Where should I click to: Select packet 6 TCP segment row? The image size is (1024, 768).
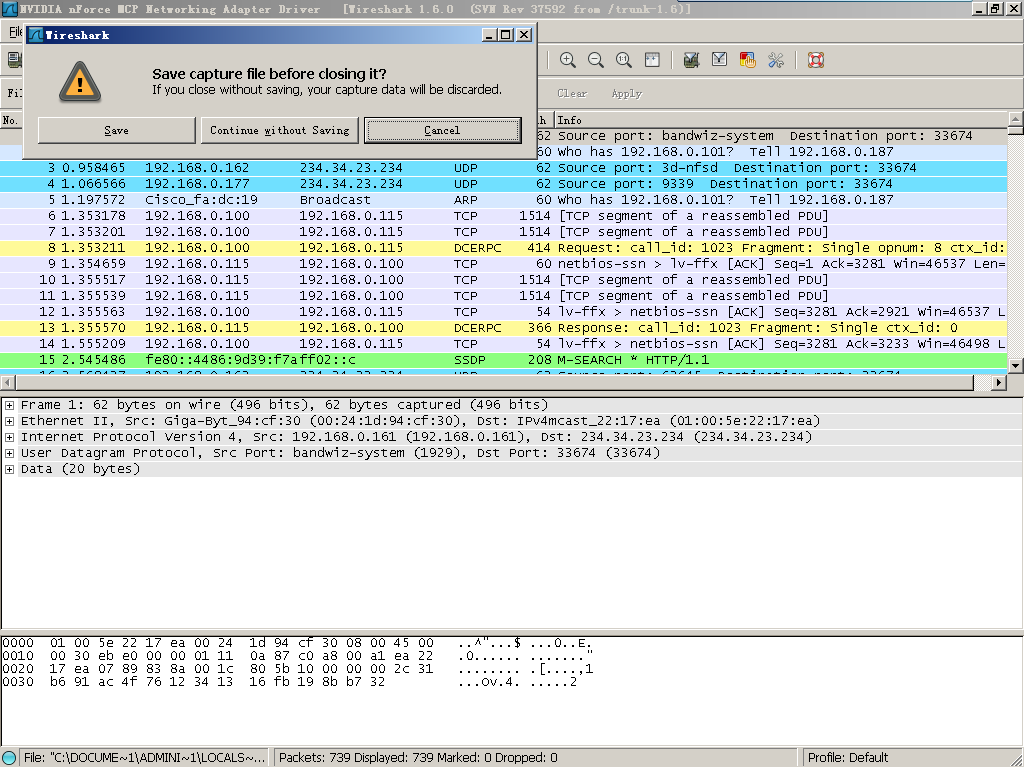(504, 216)
